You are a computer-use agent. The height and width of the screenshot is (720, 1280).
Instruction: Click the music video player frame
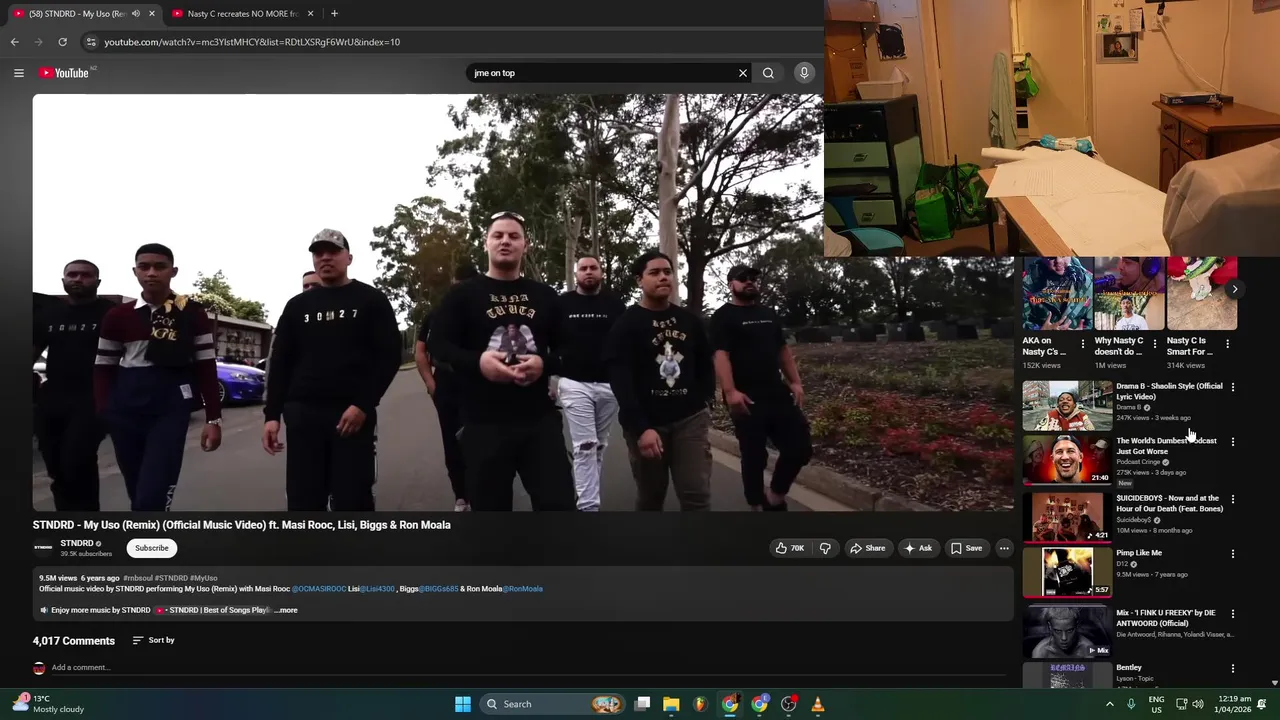[427, 302]
